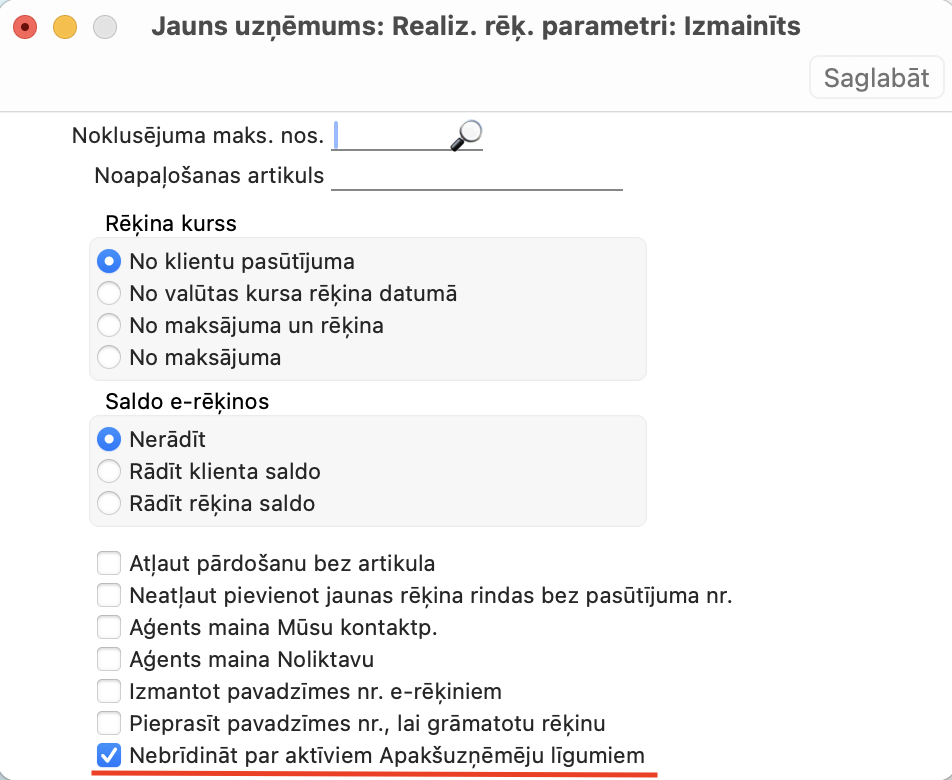Click the magnifier lookup icon
952x780 pixels.
(466, 135)
